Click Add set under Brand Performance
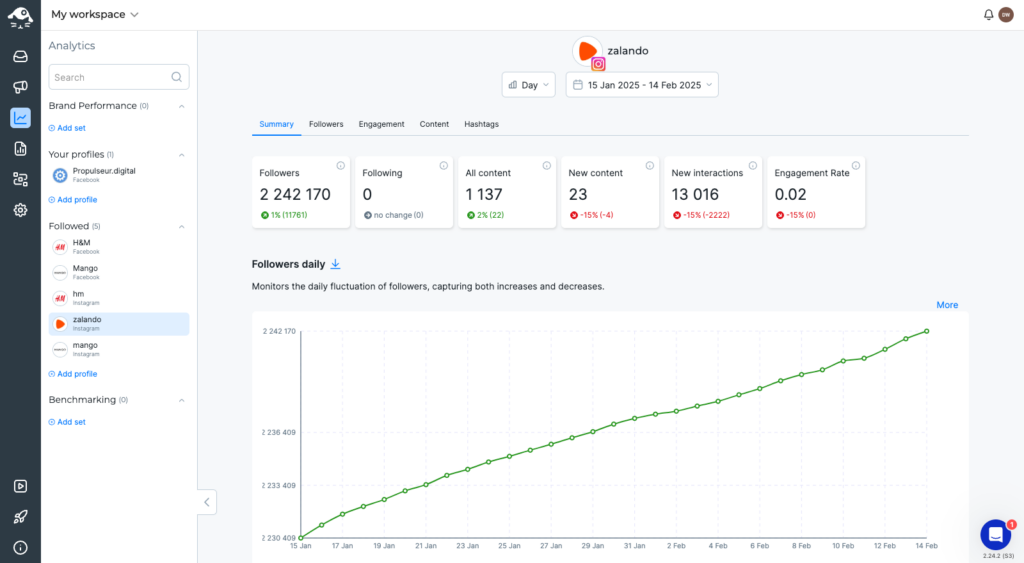 [x=67, y=128]
